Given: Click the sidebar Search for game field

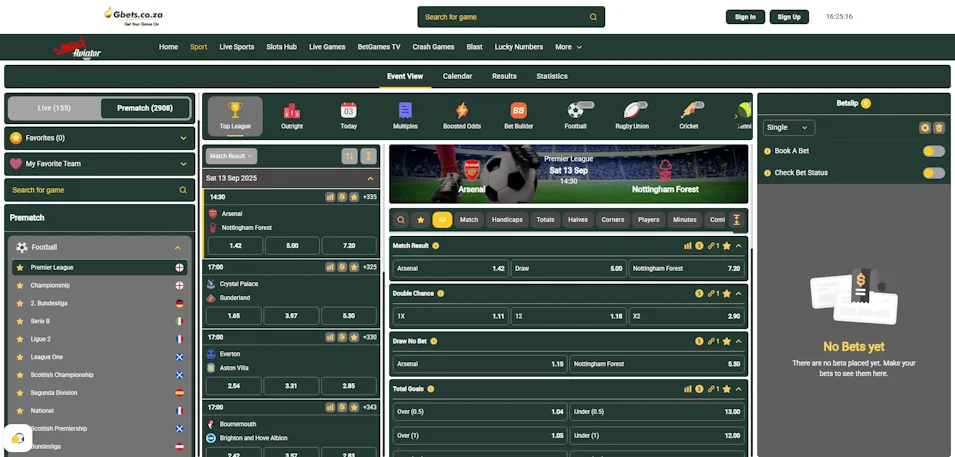Looking at the screenshot, I should (x=99, y=190).
